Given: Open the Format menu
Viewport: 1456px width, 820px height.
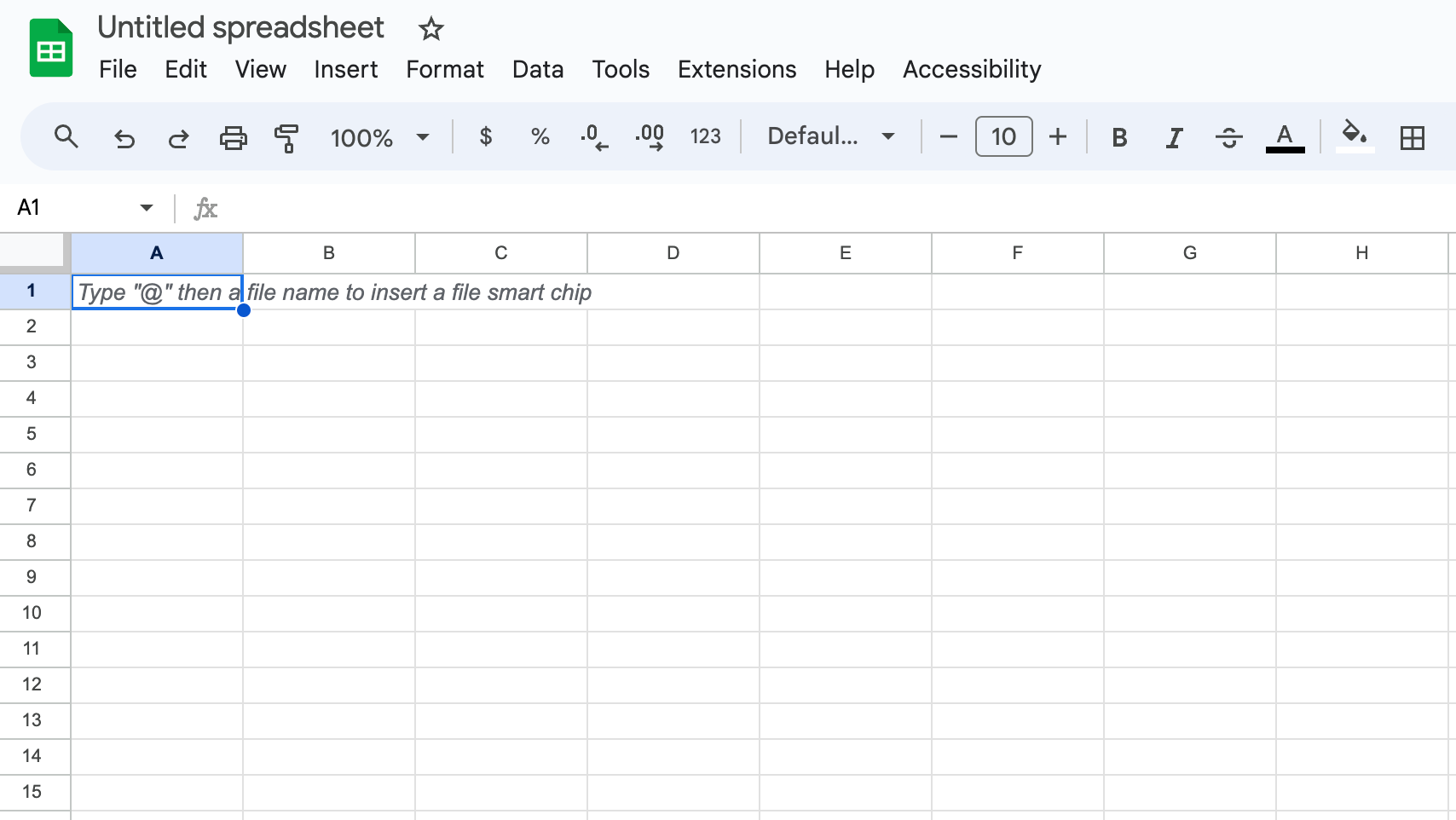Looking at the screenshot, I should (x=445, y=69).
